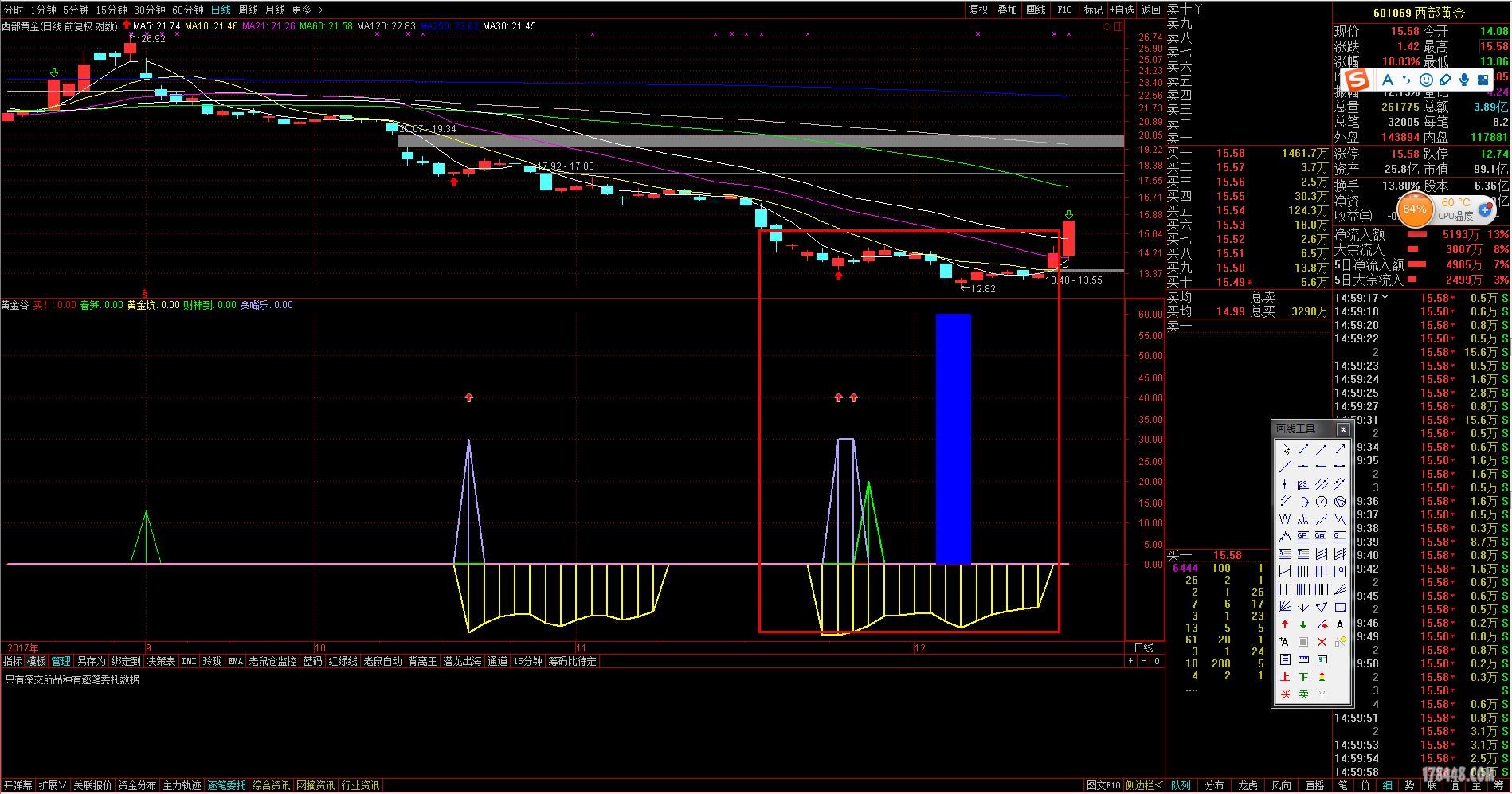Image resolution: width=1512 pixels, height=794 pixels.
Task: Open the 复权 adjustment menu
Action: pos(978,10)
